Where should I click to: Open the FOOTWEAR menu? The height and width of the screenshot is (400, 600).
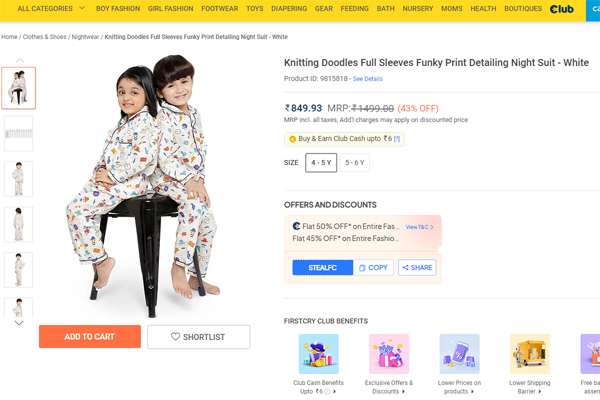pos(219,9)
